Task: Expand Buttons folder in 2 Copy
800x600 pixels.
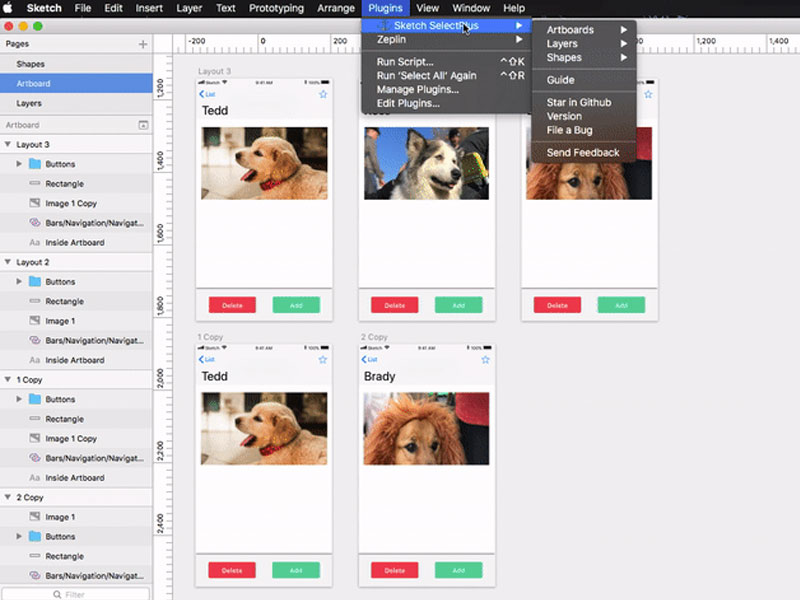Action: (19, 536)
